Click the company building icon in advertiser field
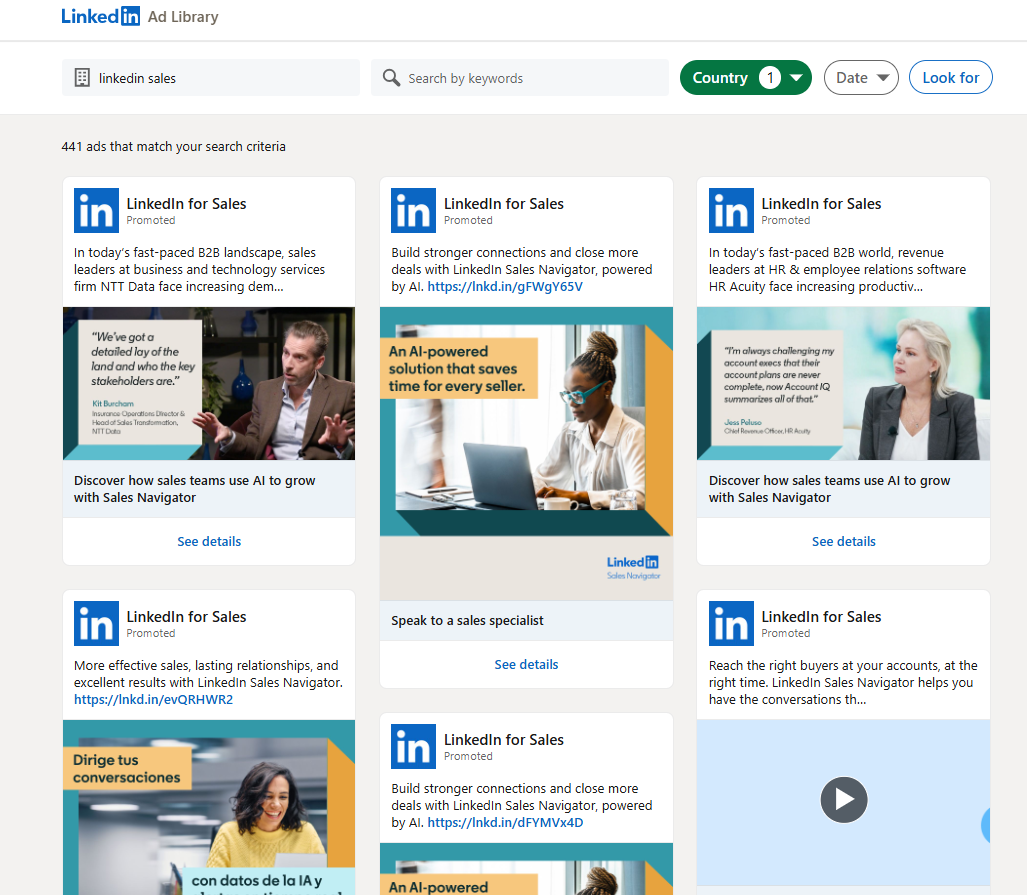Screen dimensions: 1027x895 click(x=82, y=78)
